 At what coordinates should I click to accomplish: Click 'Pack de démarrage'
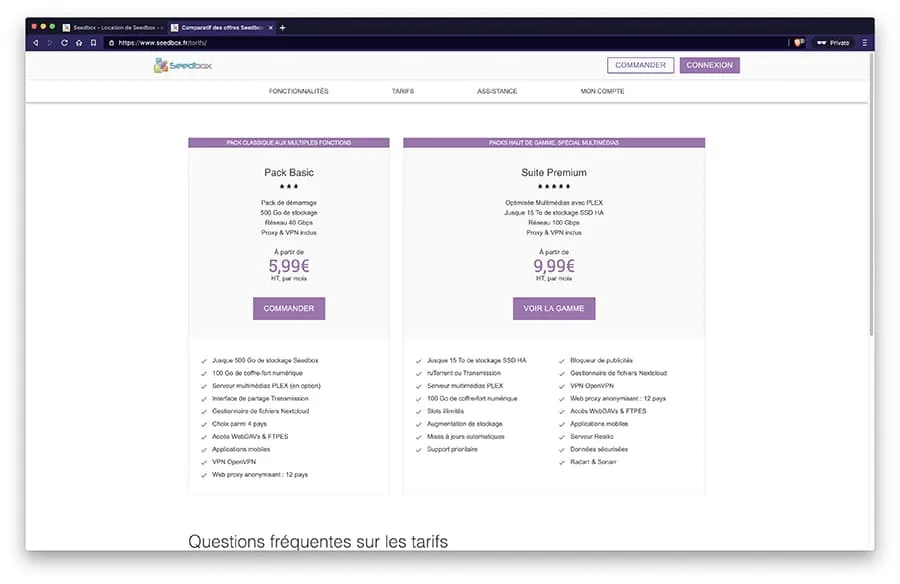pyautogui.click(x=289, y=203)
